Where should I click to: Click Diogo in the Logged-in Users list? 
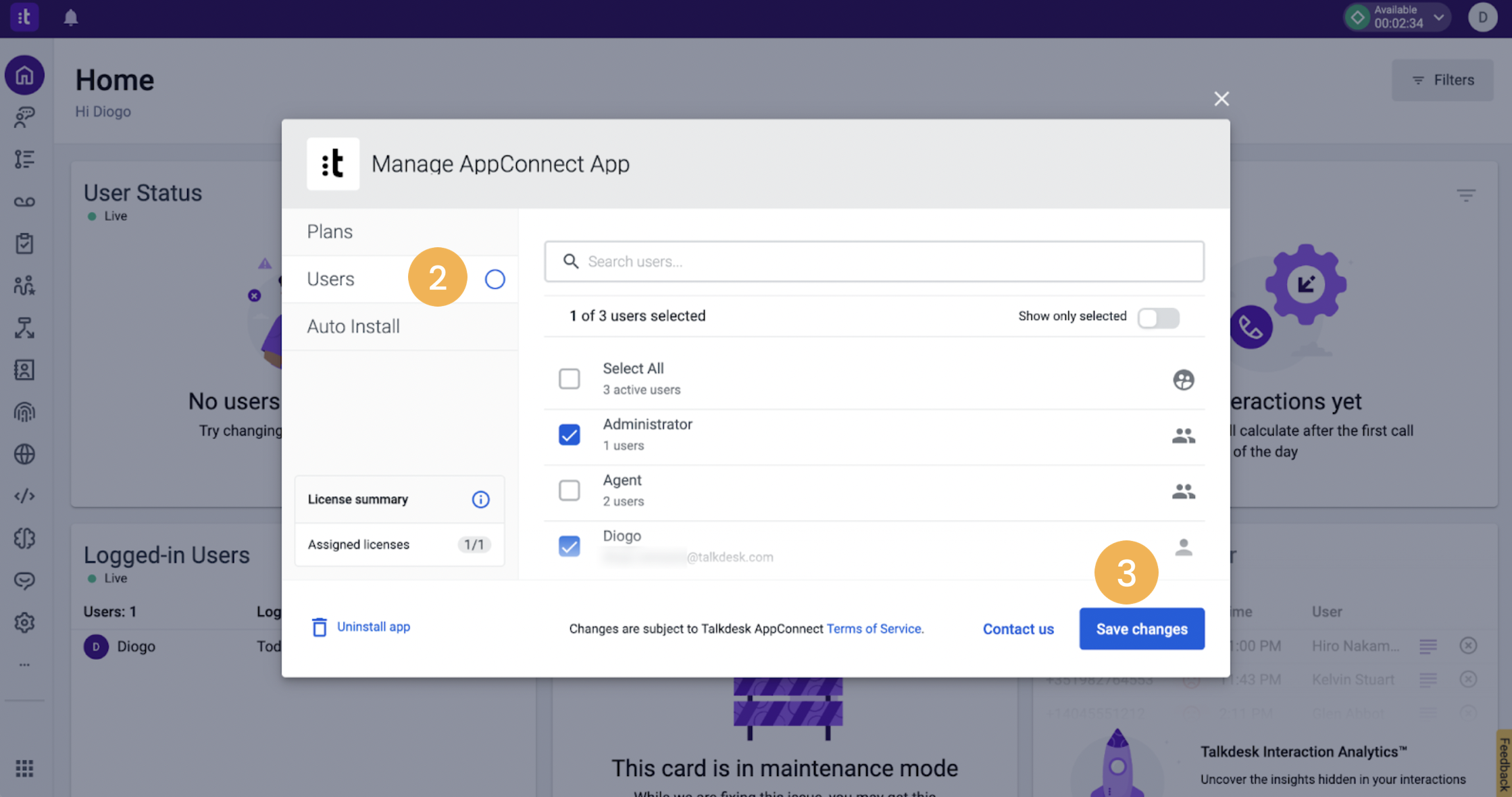pos(136,646)
